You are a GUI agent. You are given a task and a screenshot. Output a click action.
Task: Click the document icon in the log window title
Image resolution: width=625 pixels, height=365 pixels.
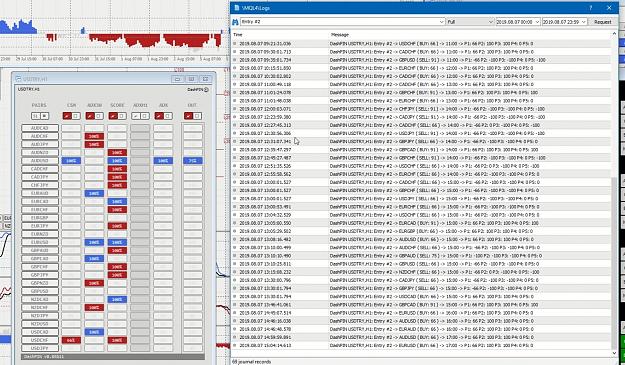[x=237, y=8]
